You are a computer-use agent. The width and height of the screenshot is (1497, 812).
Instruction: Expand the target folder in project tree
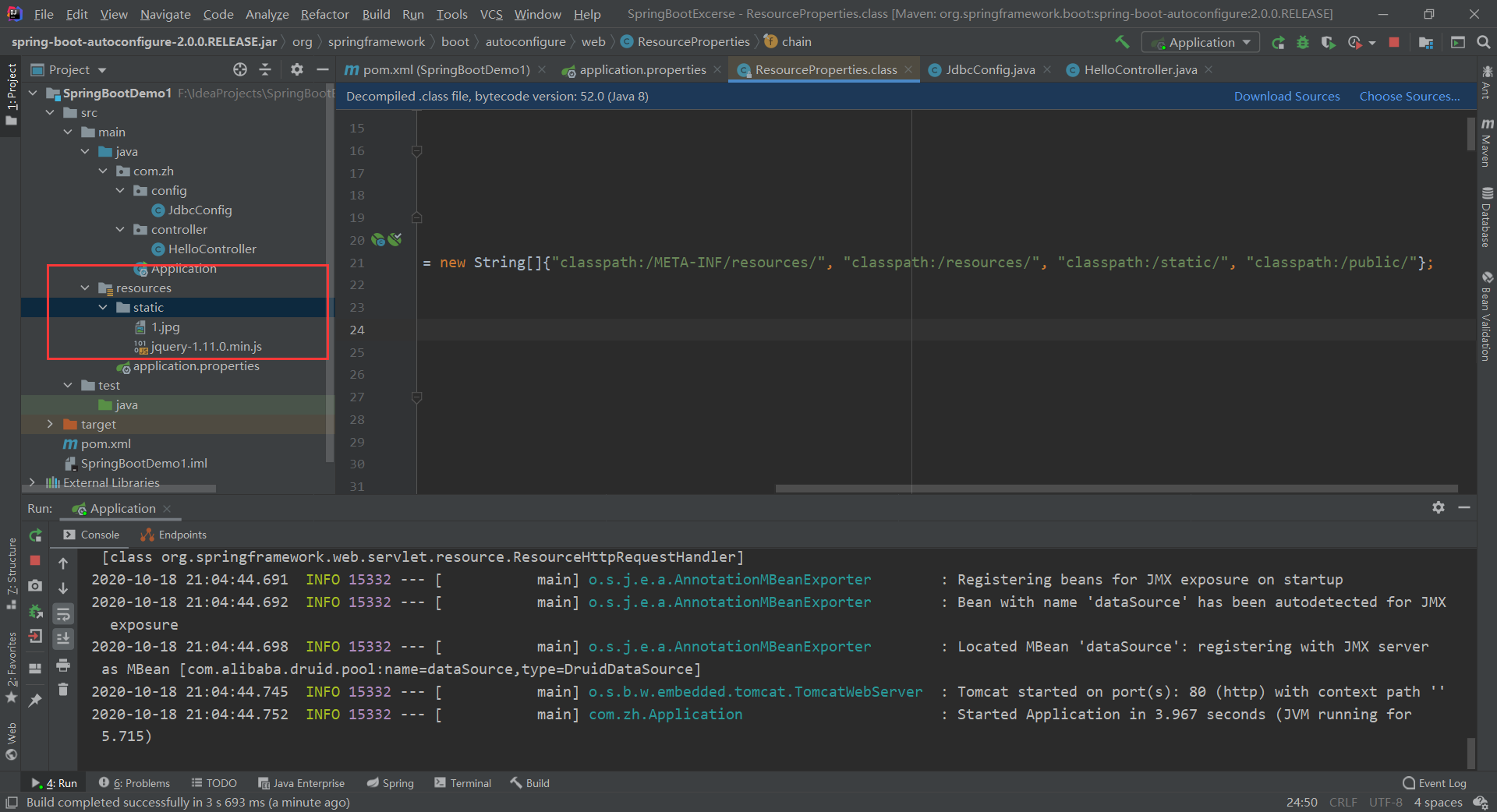(50, 424)
